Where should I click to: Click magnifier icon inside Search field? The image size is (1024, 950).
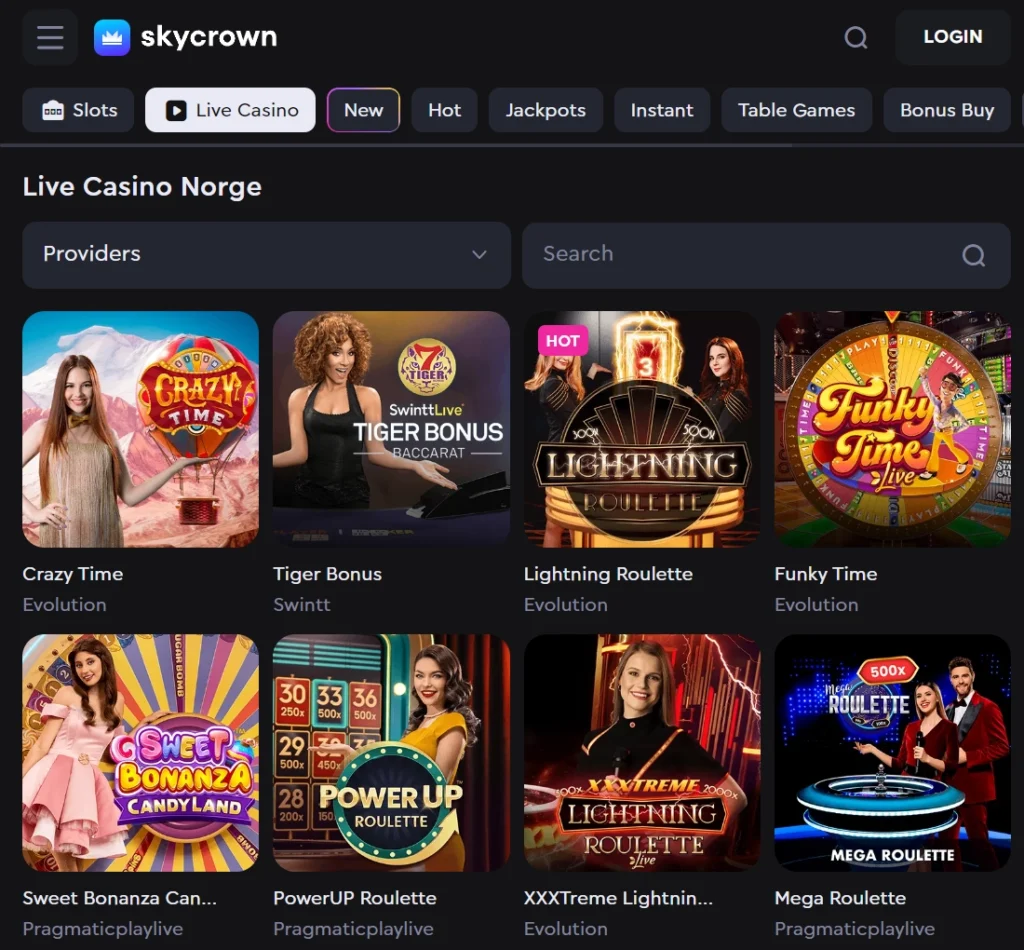973,255
